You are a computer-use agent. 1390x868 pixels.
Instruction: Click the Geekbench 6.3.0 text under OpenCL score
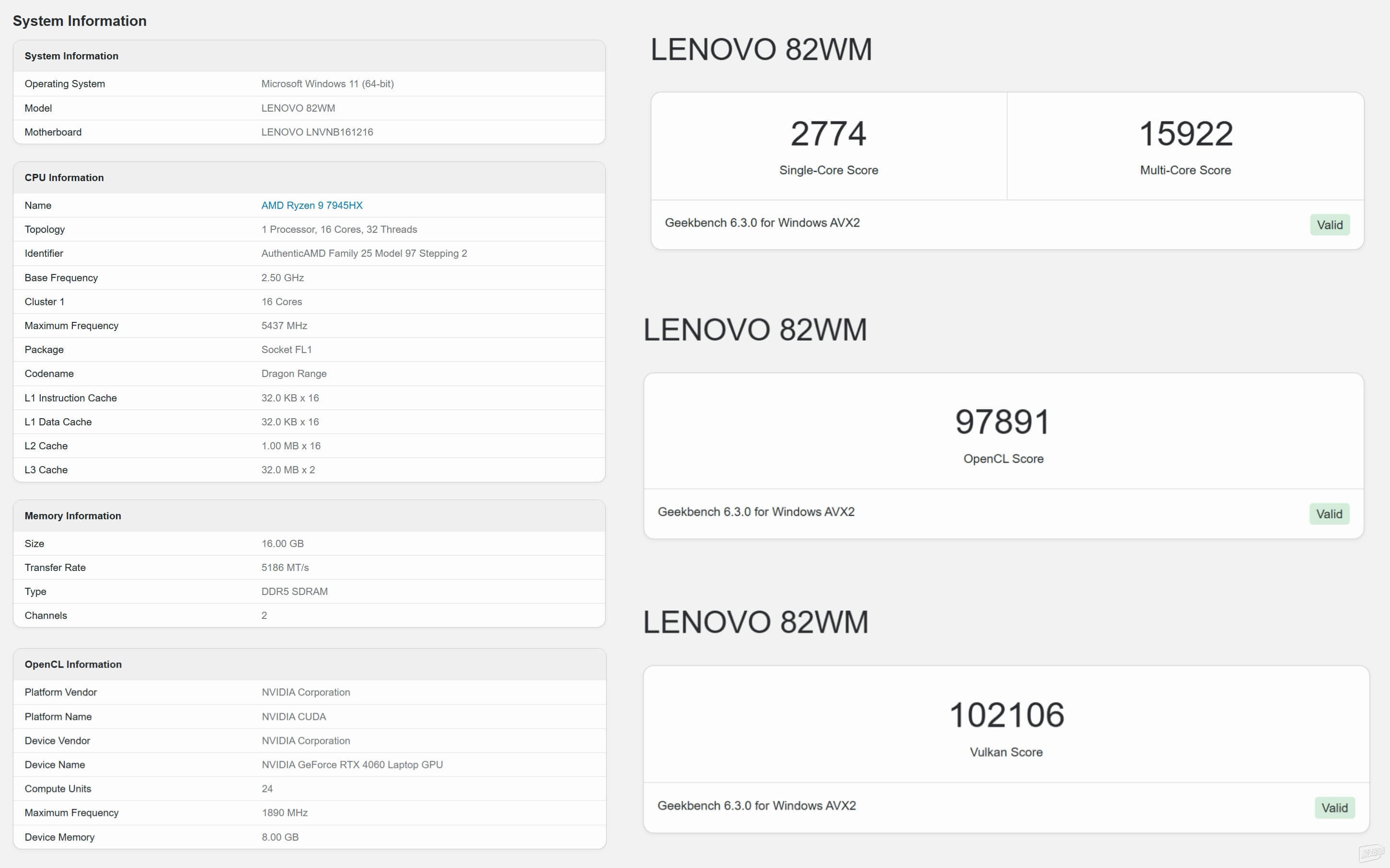point(756,512)
